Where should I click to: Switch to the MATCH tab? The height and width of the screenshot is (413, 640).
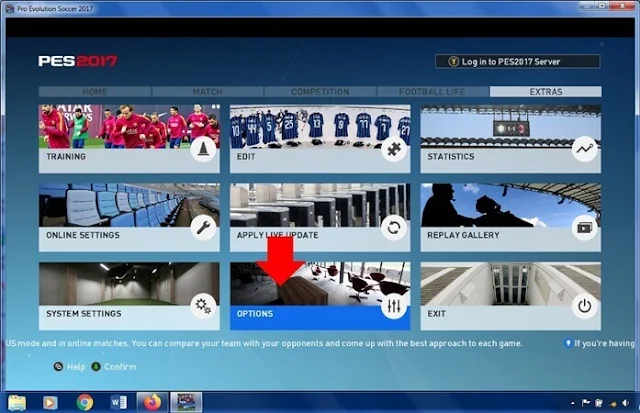pos(207,91)
